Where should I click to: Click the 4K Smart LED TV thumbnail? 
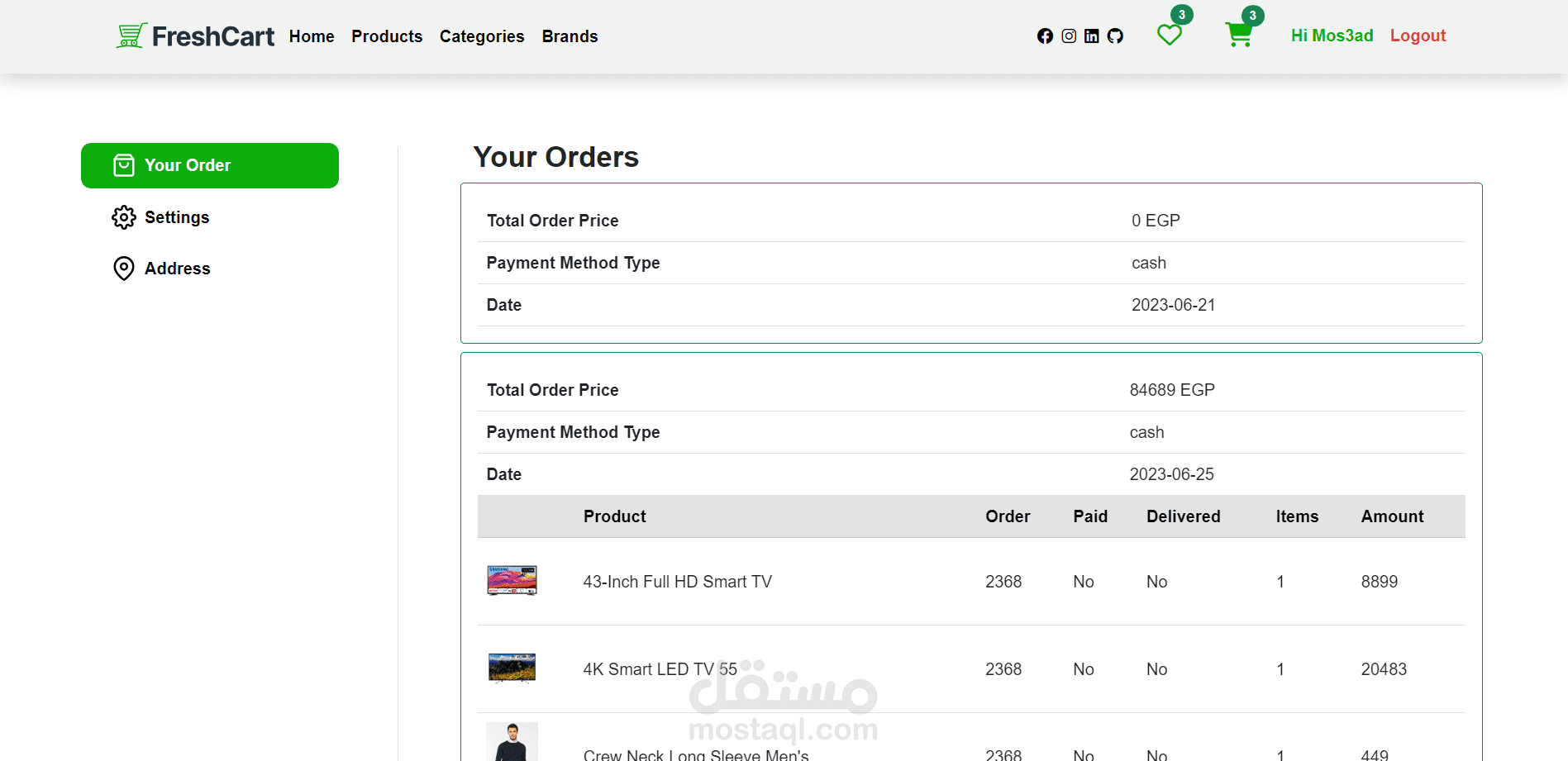(x=512, y=668)
